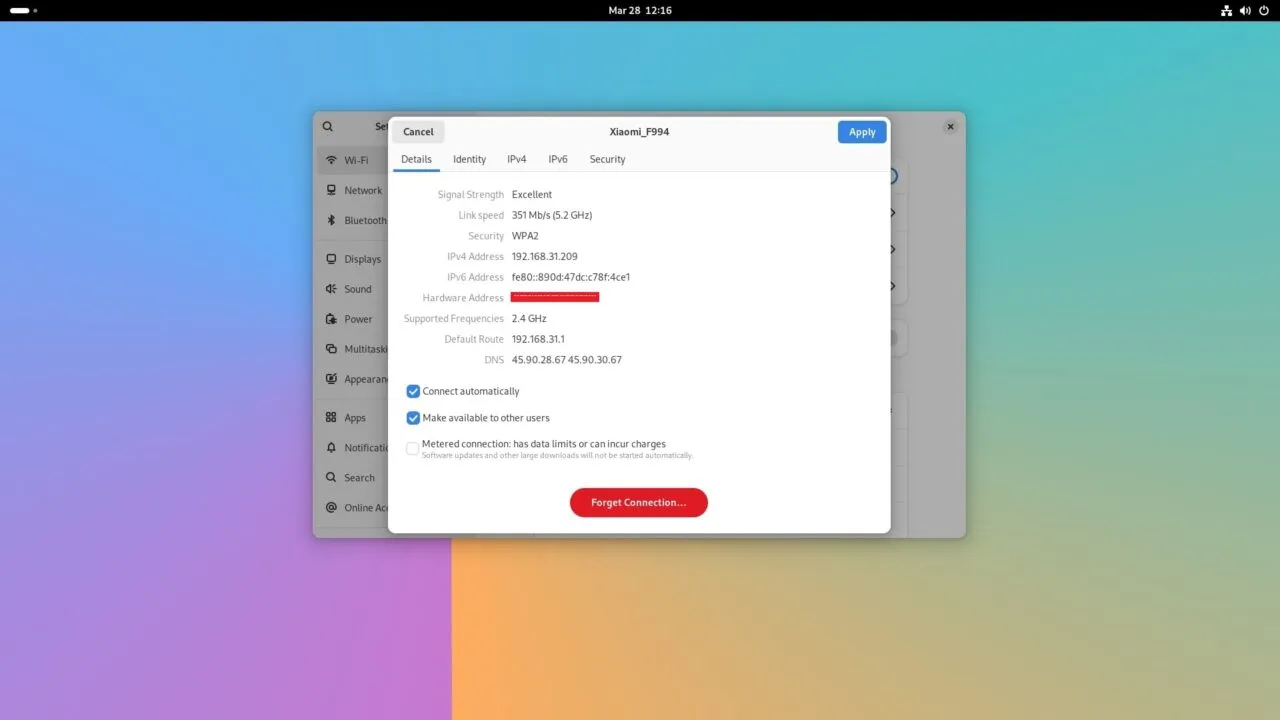1280x720 pixels.
Task: Open Displays via its sidebar icon
Action: [331, 259]
